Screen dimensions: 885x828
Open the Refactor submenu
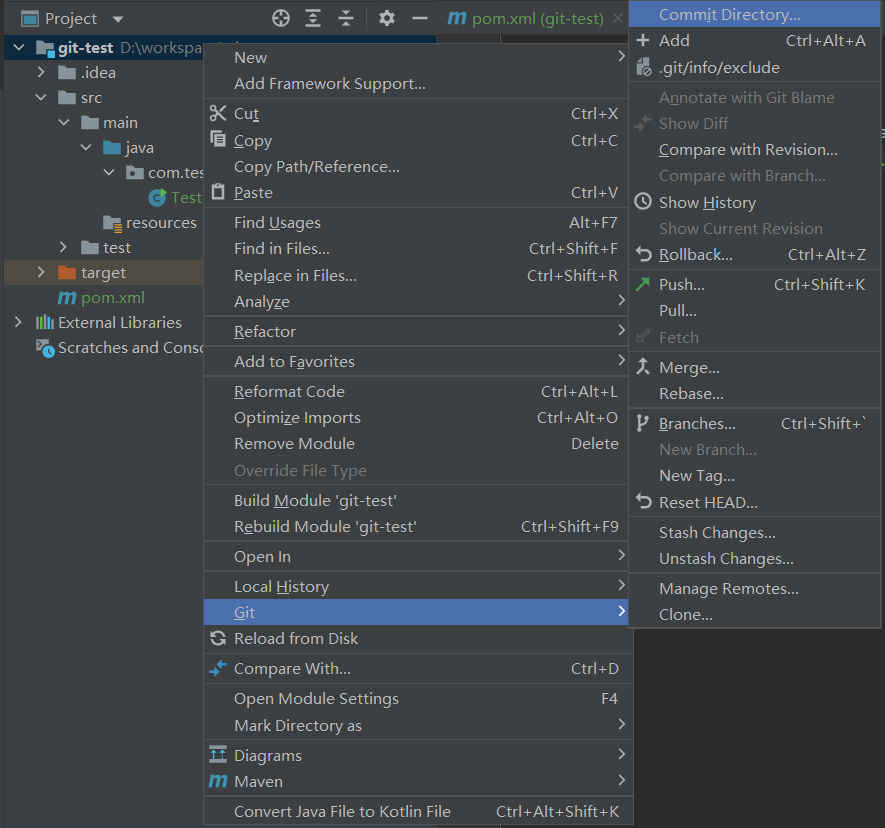[x=416, y=331]
